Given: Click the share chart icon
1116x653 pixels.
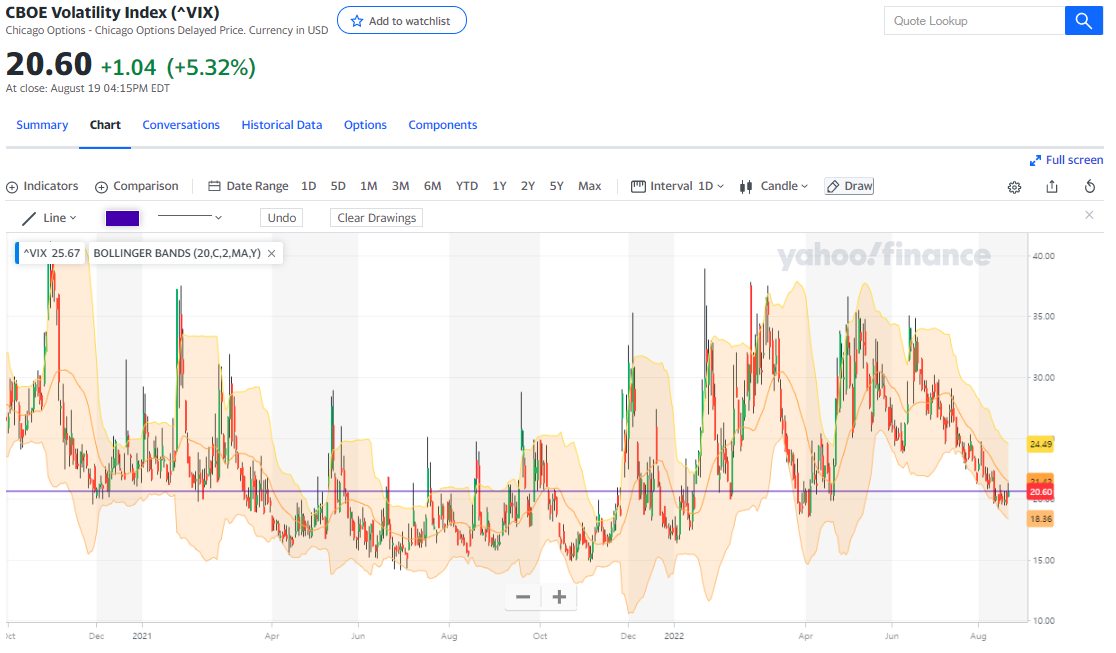Looking at the screenshot, I should point(1052,187).
